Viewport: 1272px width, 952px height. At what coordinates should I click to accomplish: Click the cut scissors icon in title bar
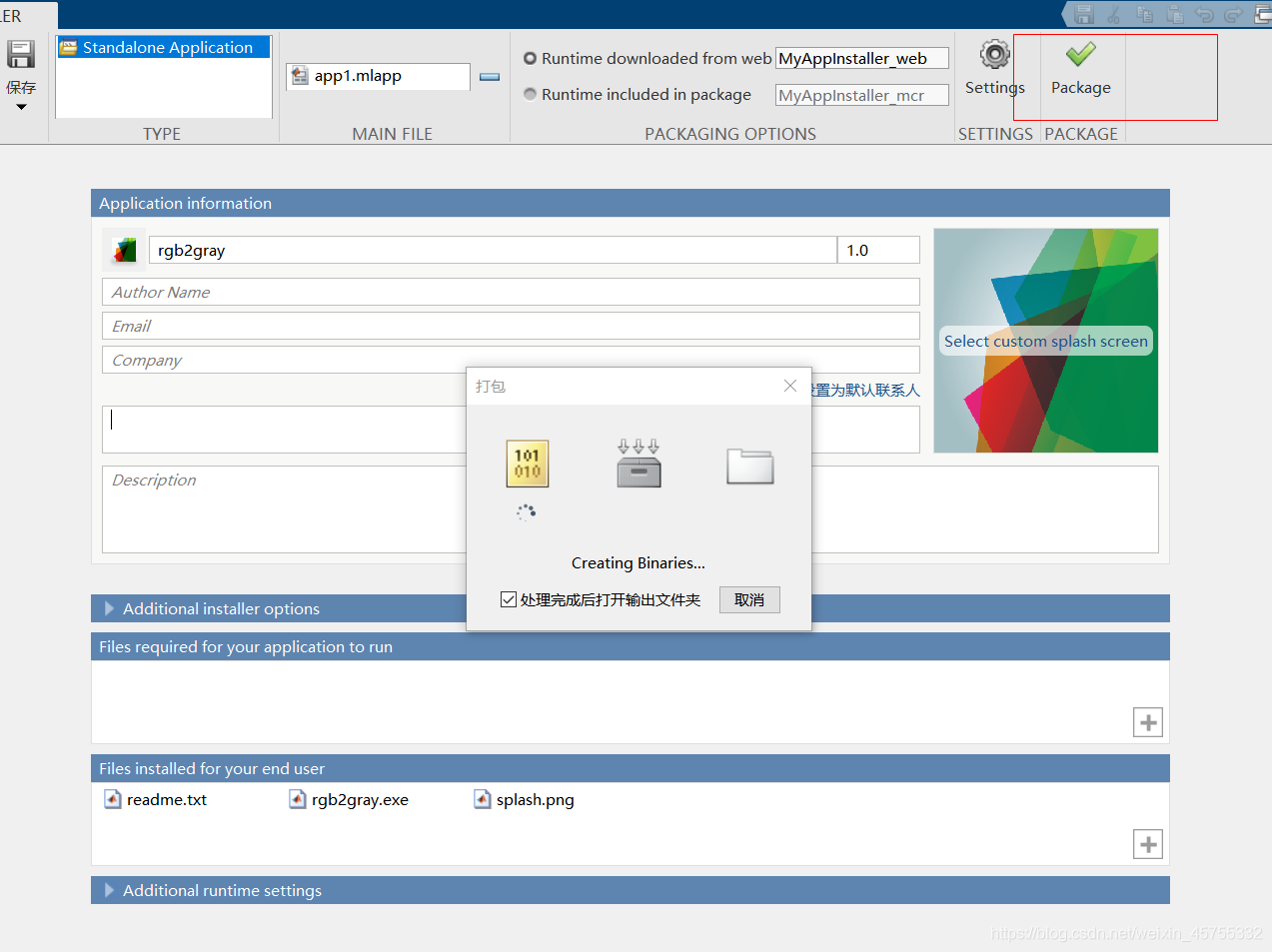(1114, 15)
